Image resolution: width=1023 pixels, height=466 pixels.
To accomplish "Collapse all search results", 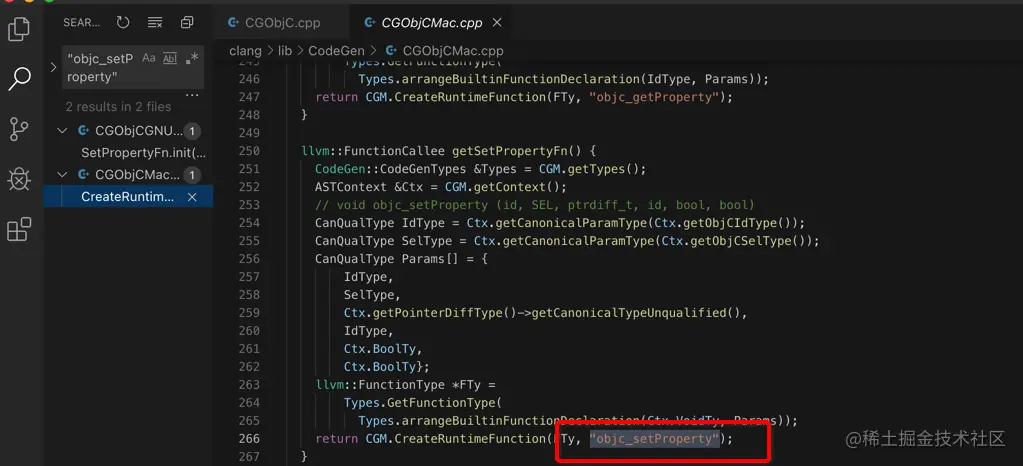I will [x=187, y=23].
